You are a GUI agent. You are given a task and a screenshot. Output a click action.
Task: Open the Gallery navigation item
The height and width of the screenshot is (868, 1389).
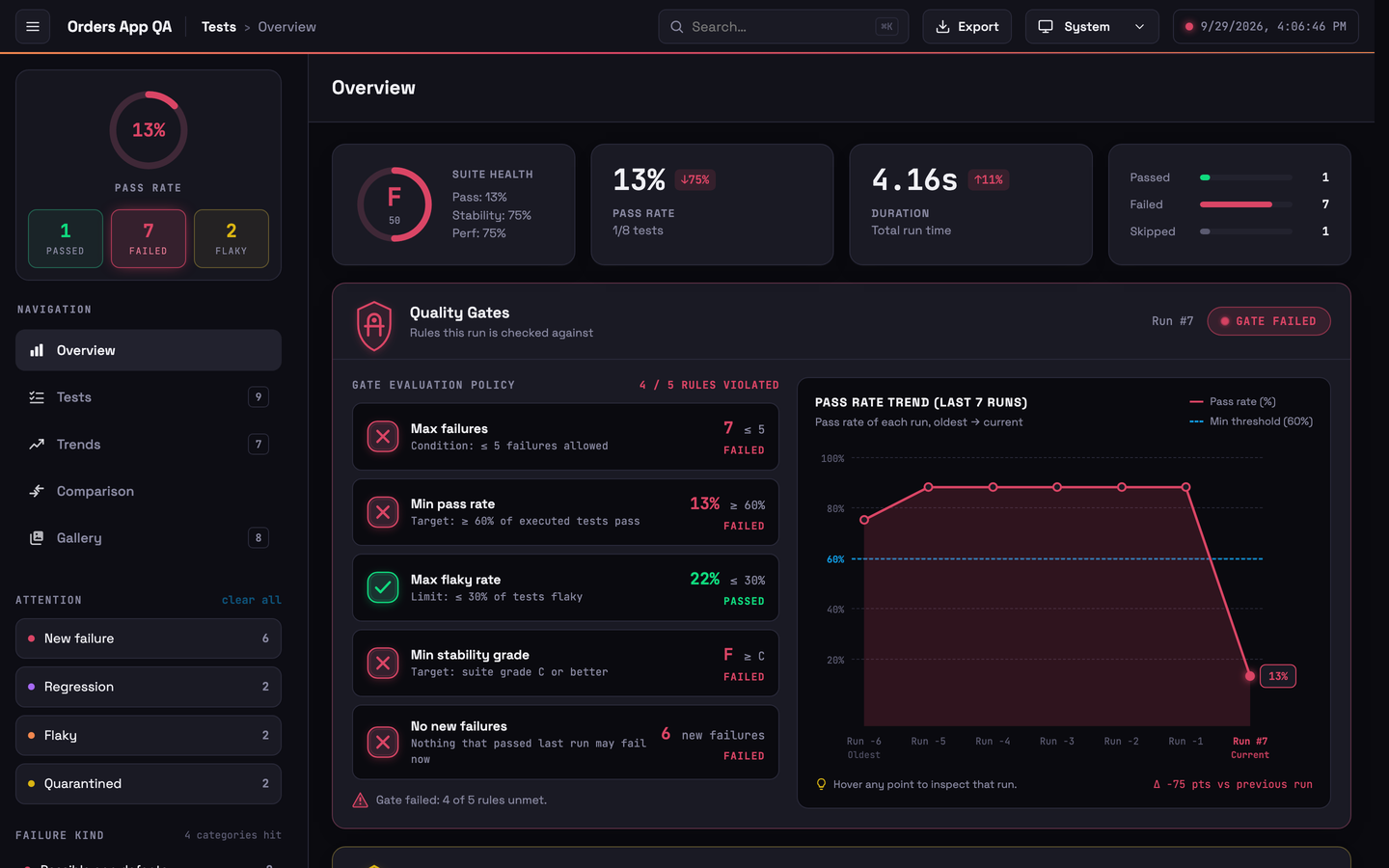pos(149,538)
